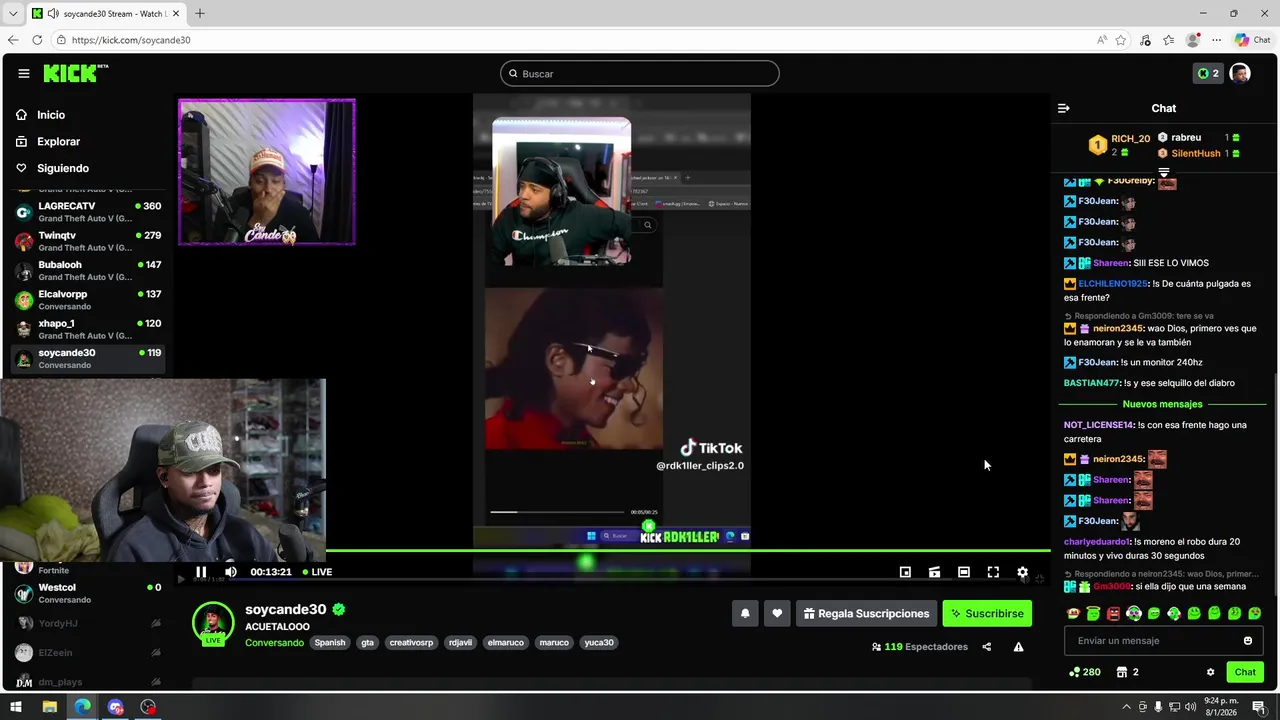1280x720 pixels.
Task: Select the creativosrp tag
Action: pos(411,643)
